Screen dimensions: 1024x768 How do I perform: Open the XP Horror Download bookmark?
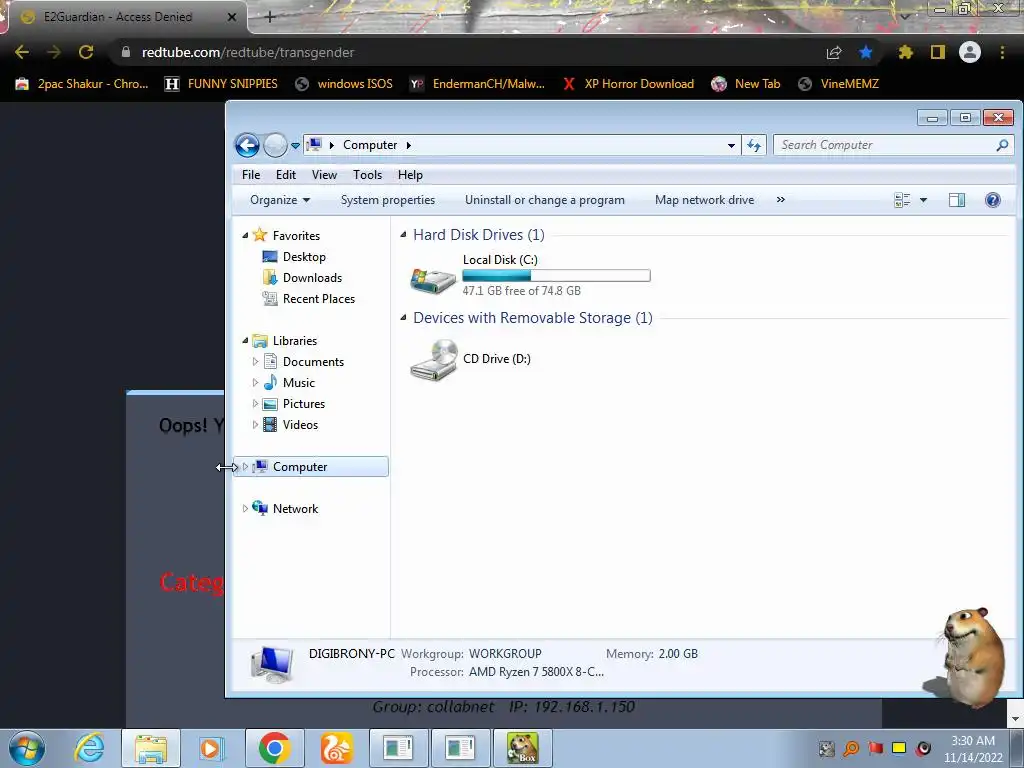(628, 84)
